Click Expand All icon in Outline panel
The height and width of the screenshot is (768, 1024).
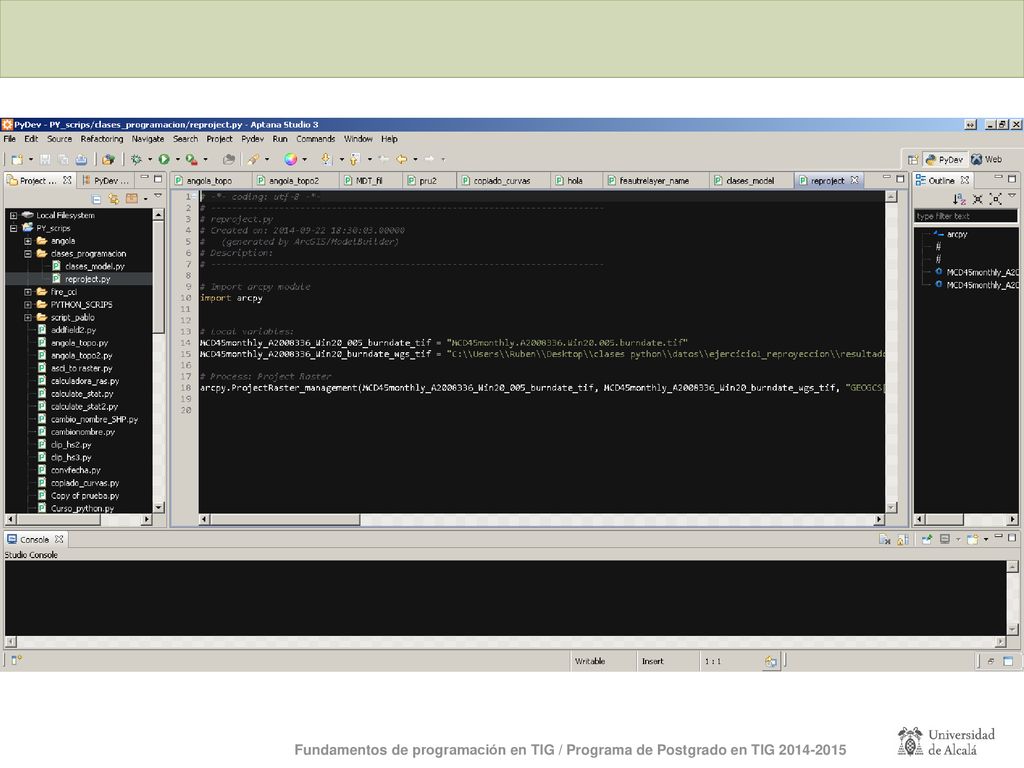coord(995,199)
